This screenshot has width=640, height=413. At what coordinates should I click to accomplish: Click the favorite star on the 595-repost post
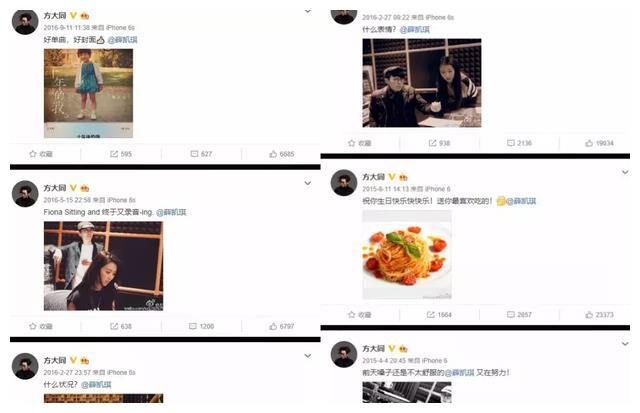pyautogui.click(x=41, y=154)
